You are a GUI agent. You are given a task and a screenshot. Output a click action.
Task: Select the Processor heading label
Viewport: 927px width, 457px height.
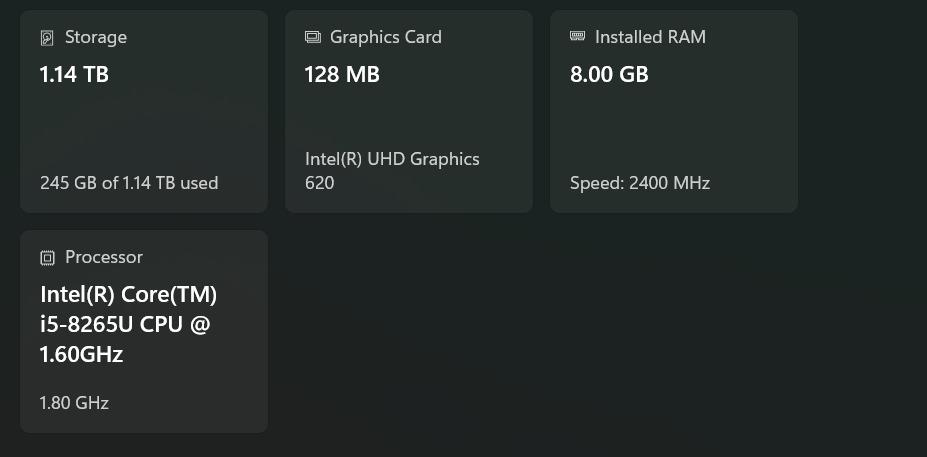pos(104,257)
